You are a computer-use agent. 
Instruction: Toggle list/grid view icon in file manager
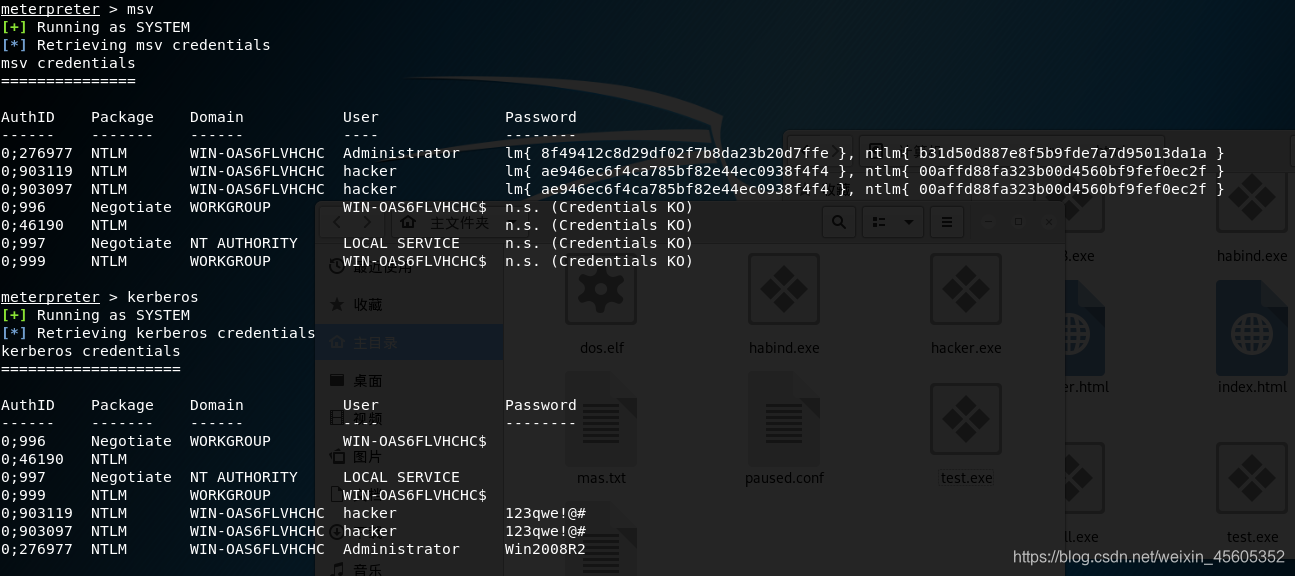tap(879, 221)
